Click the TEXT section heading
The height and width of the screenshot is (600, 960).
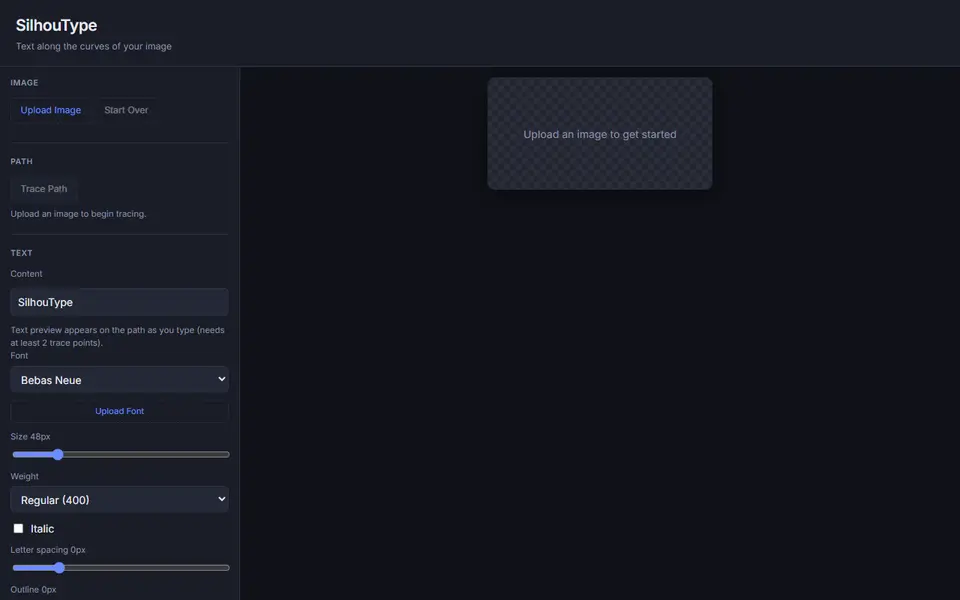[21, 253]
